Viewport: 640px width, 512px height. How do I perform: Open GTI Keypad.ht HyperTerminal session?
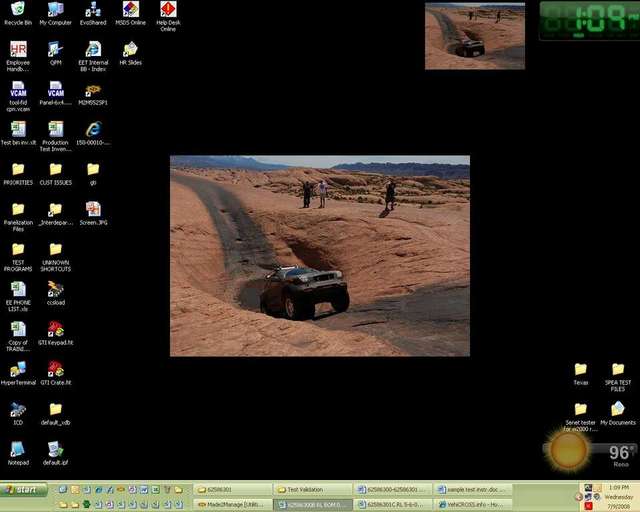pyautogui.click(x=56, y=333)
